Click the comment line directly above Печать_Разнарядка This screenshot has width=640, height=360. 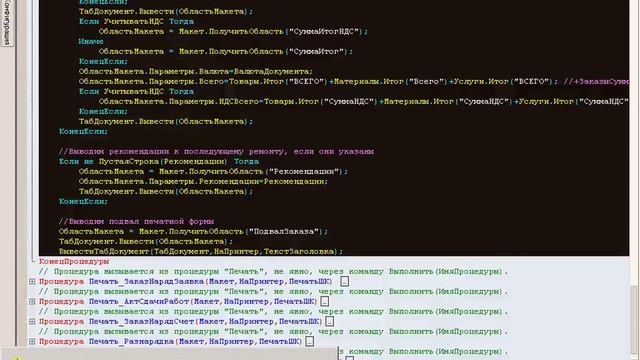coord(273,331)
